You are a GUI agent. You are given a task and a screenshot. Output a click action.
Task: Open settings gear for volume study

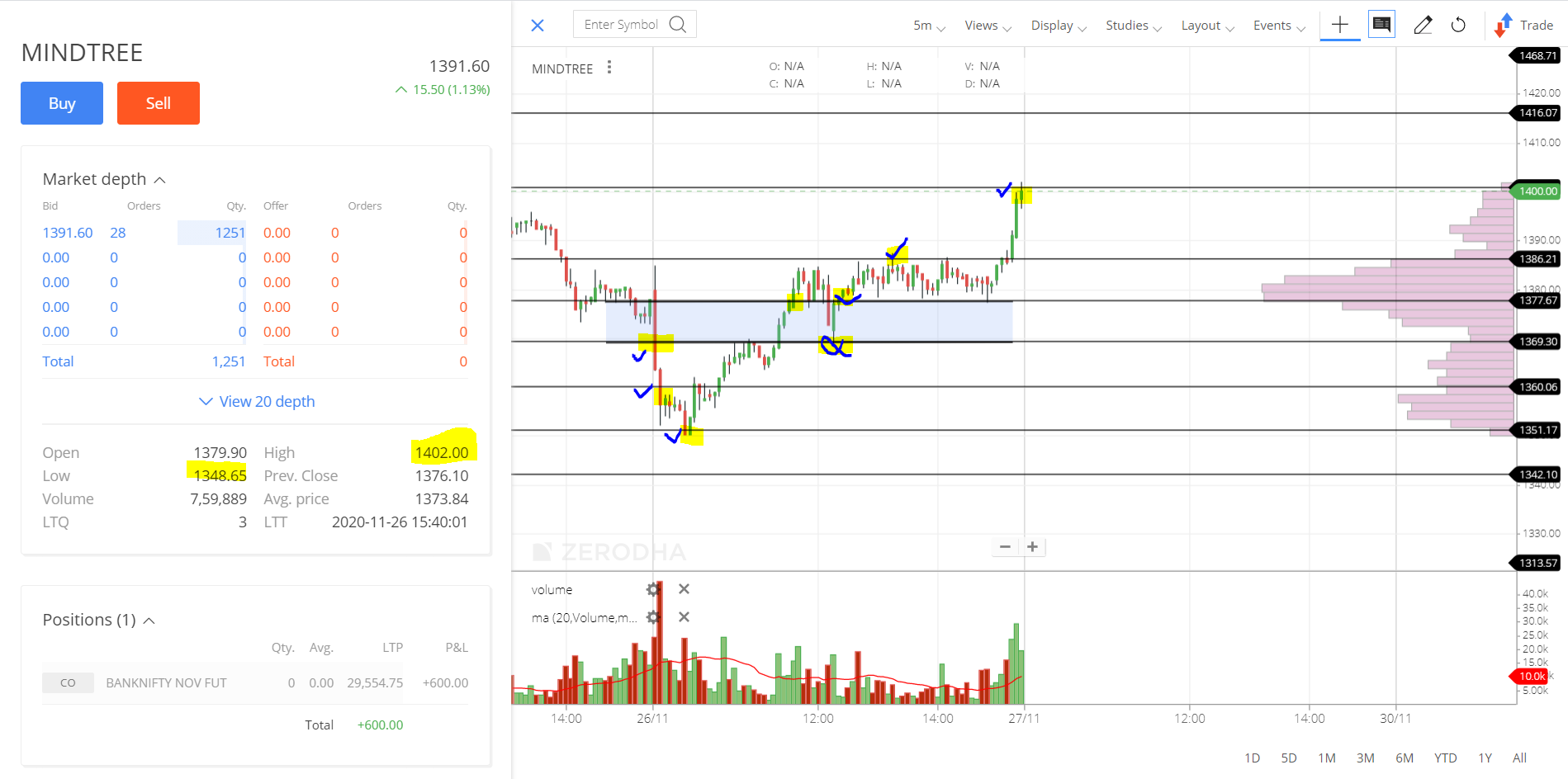click(x=653, y=589)
